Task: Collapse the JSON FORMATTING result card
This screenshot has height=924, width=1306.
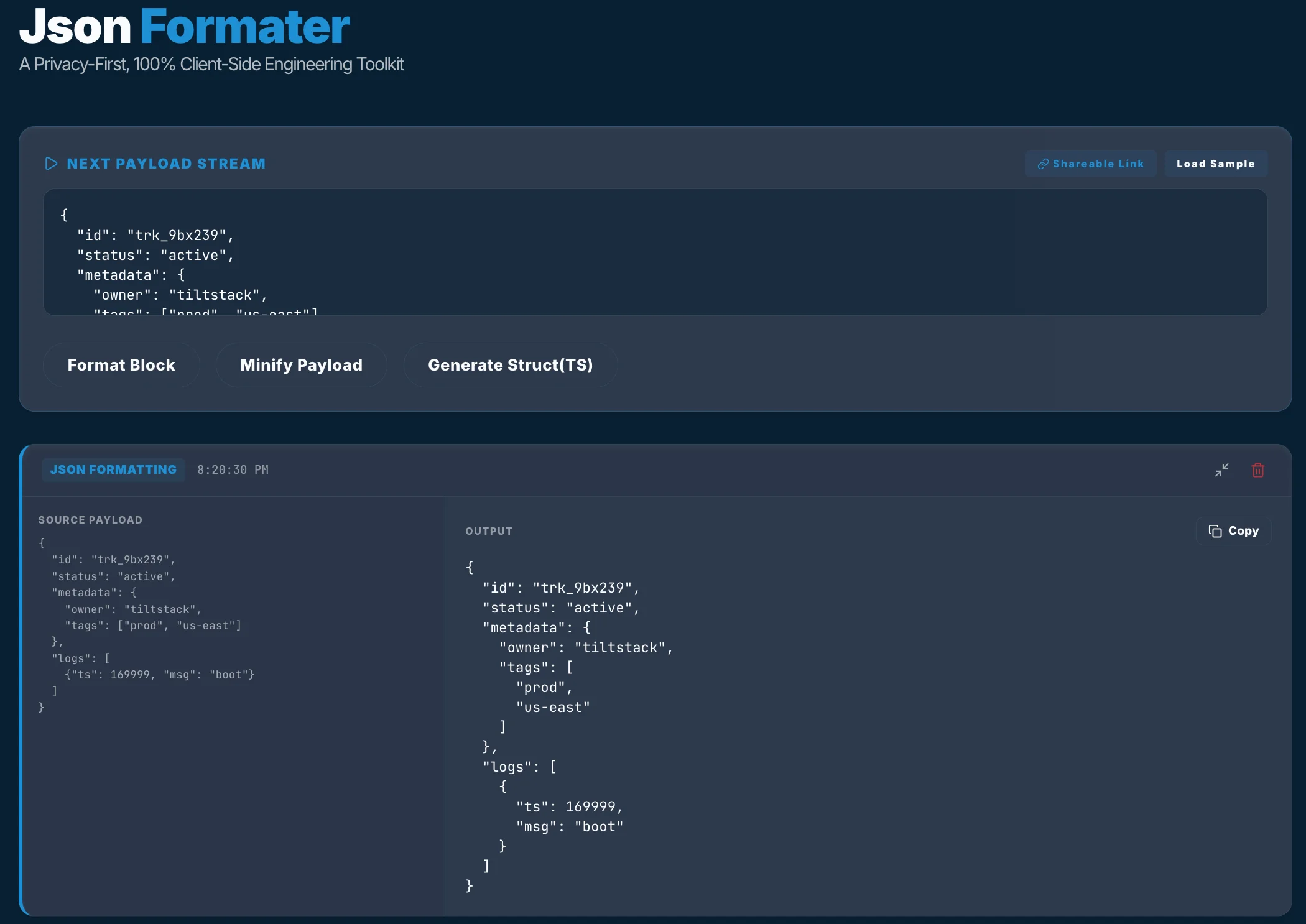Action: pos(1221,470)
